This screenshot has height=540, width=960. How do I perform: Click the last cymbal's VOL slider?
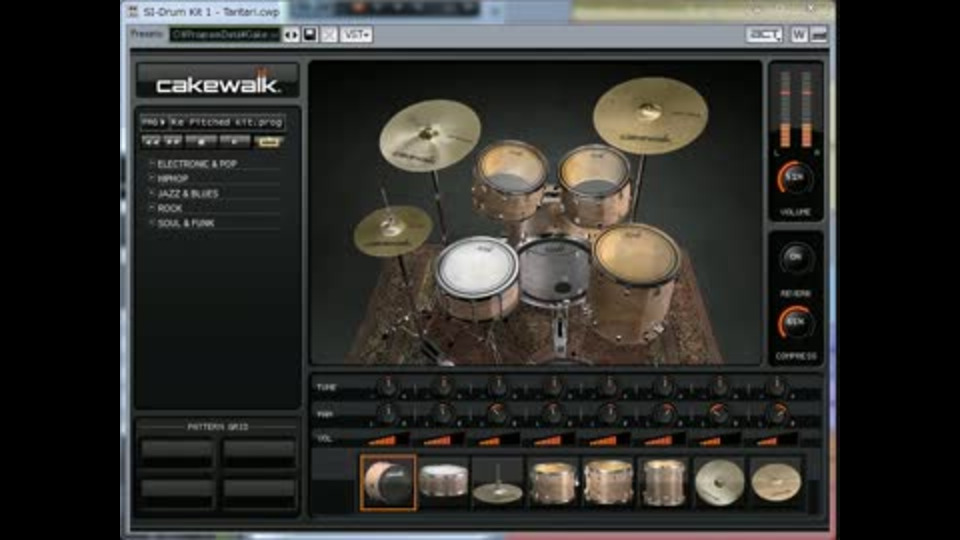775,439
